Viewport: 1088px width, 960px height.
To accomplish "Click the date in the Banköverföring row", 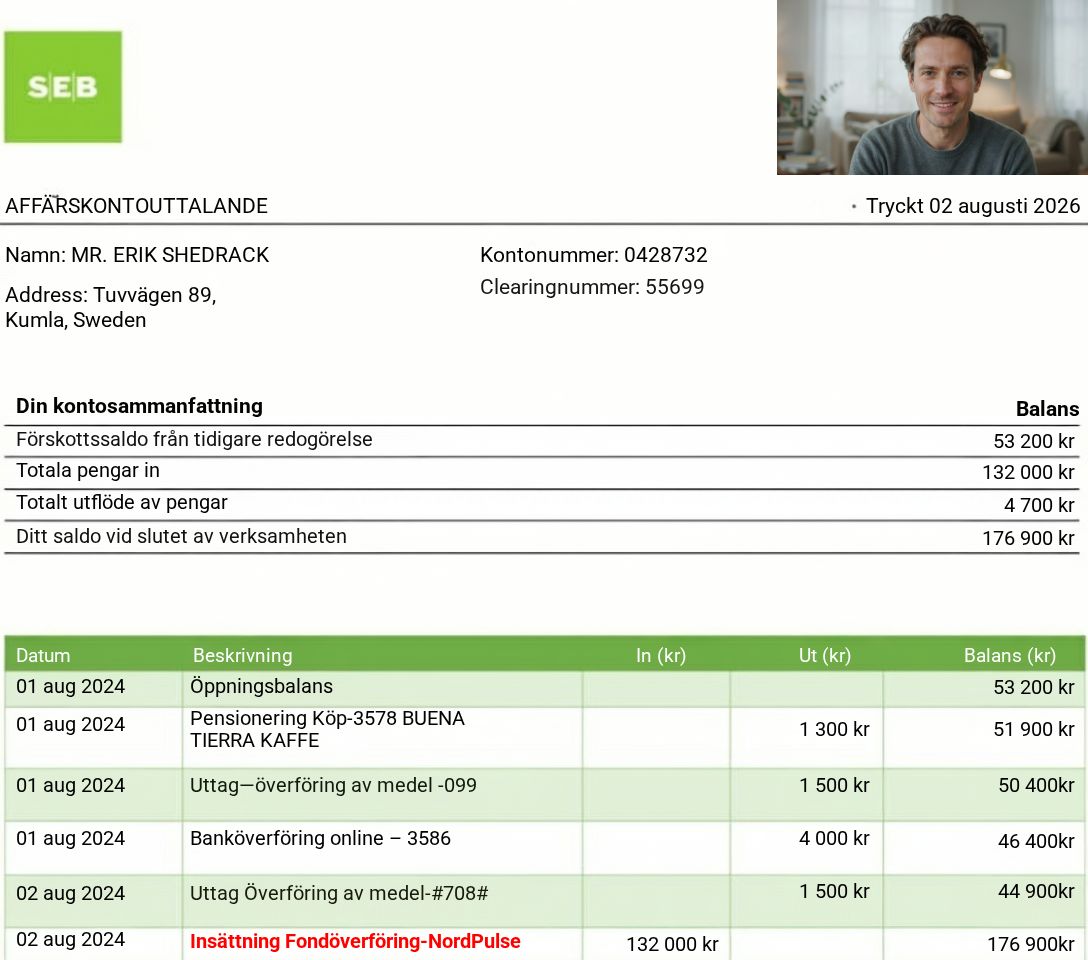I will 71,839.
